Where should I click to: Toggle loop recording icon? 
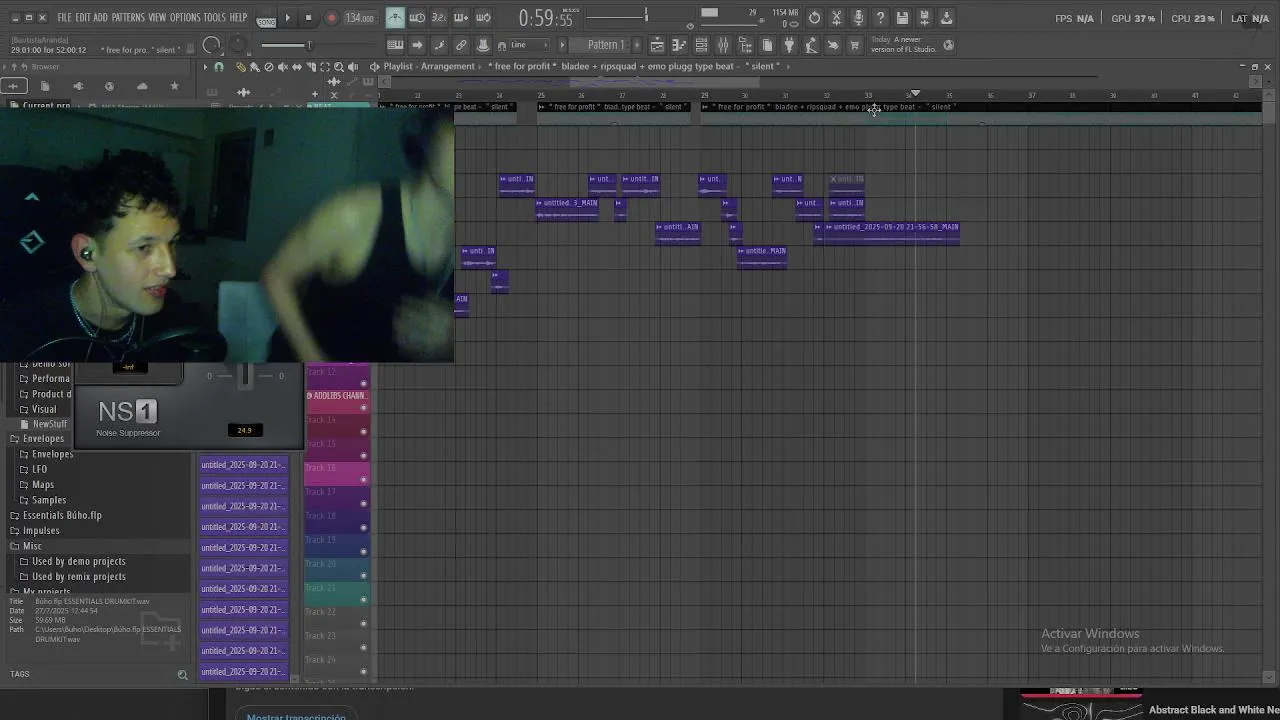483,18
